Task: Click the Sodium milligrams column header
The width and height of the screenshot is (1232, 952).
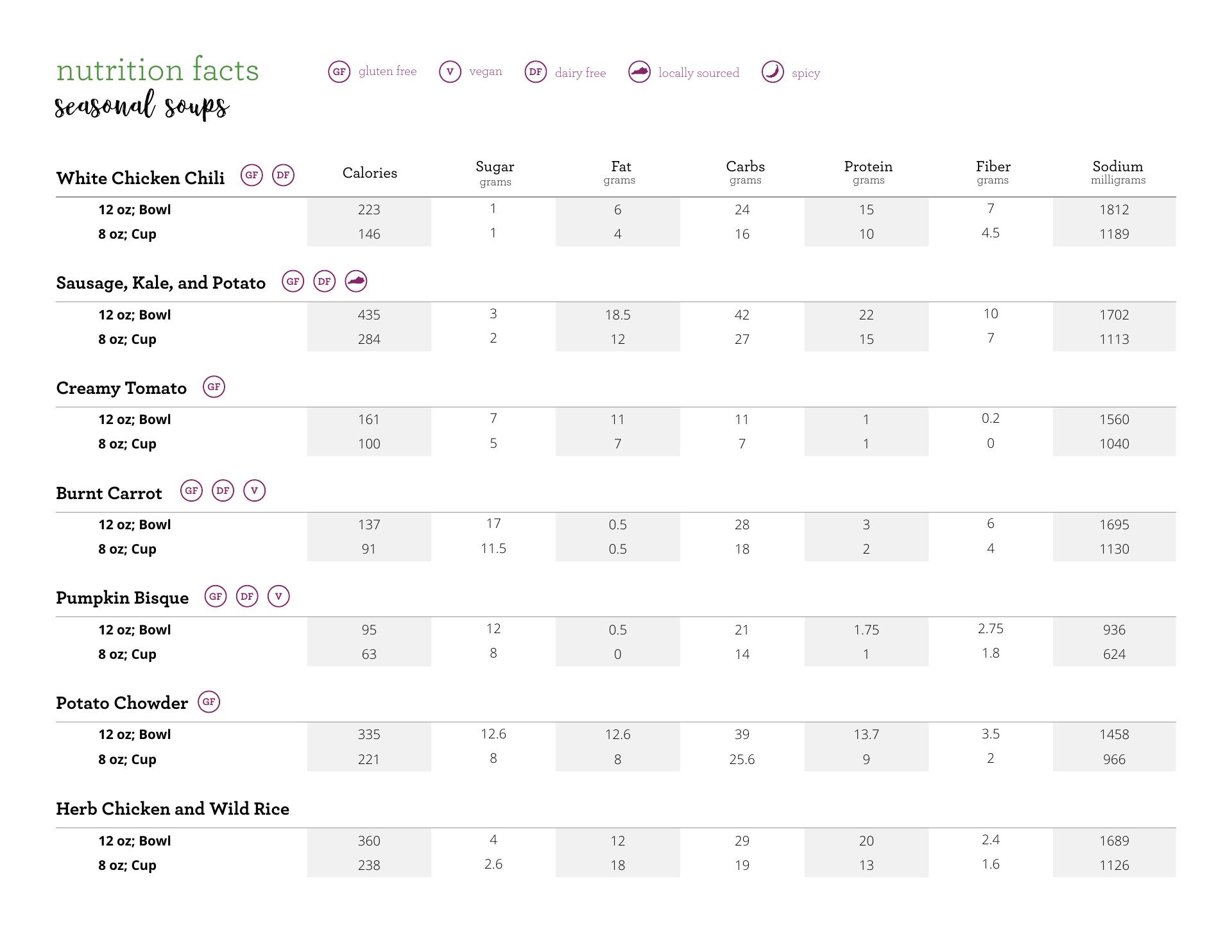Action: coord(1118,172)
